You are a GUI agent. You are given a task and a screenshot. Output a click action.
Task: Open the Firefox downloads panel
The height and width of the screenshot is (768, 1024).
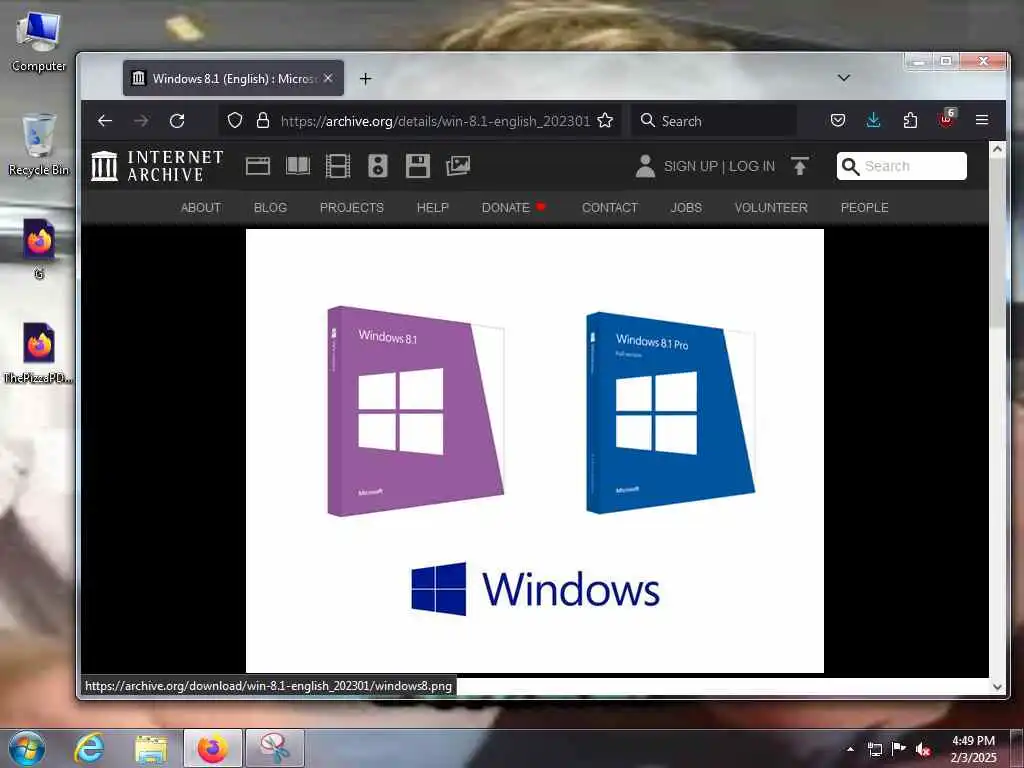[873, 120]
